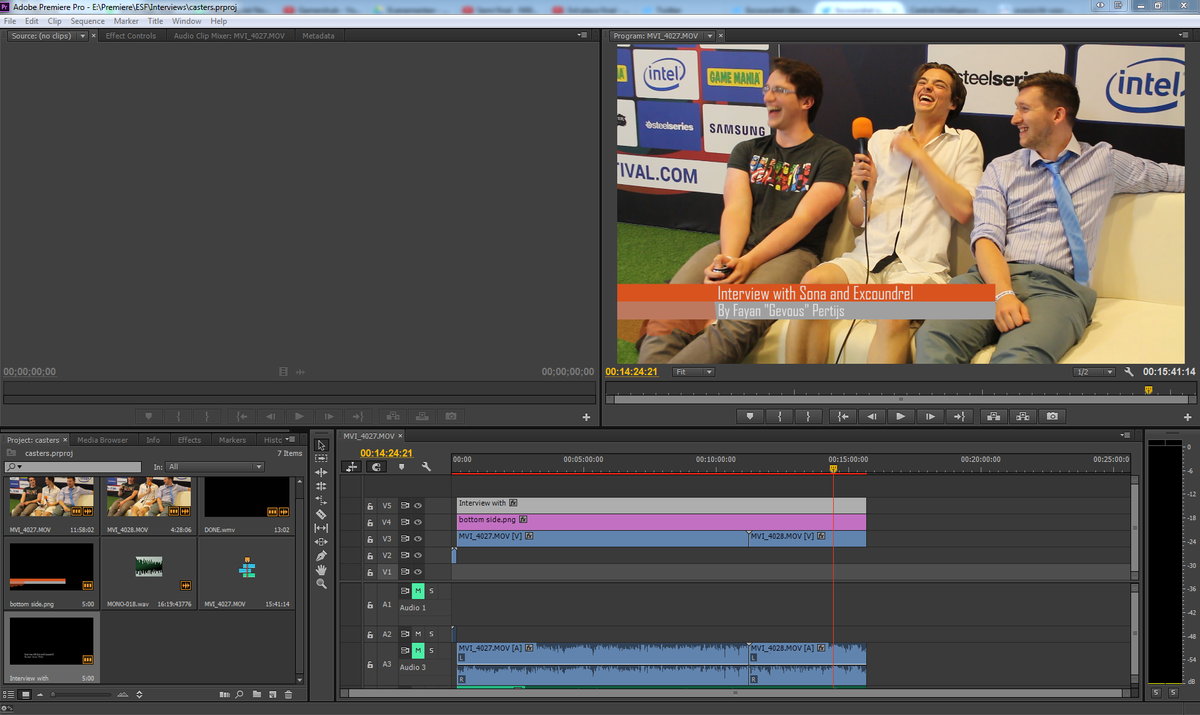The height and width of the screenshot is (715, 1200).
Task: Select the Selection tool arrow
Action: click(321, 445)
